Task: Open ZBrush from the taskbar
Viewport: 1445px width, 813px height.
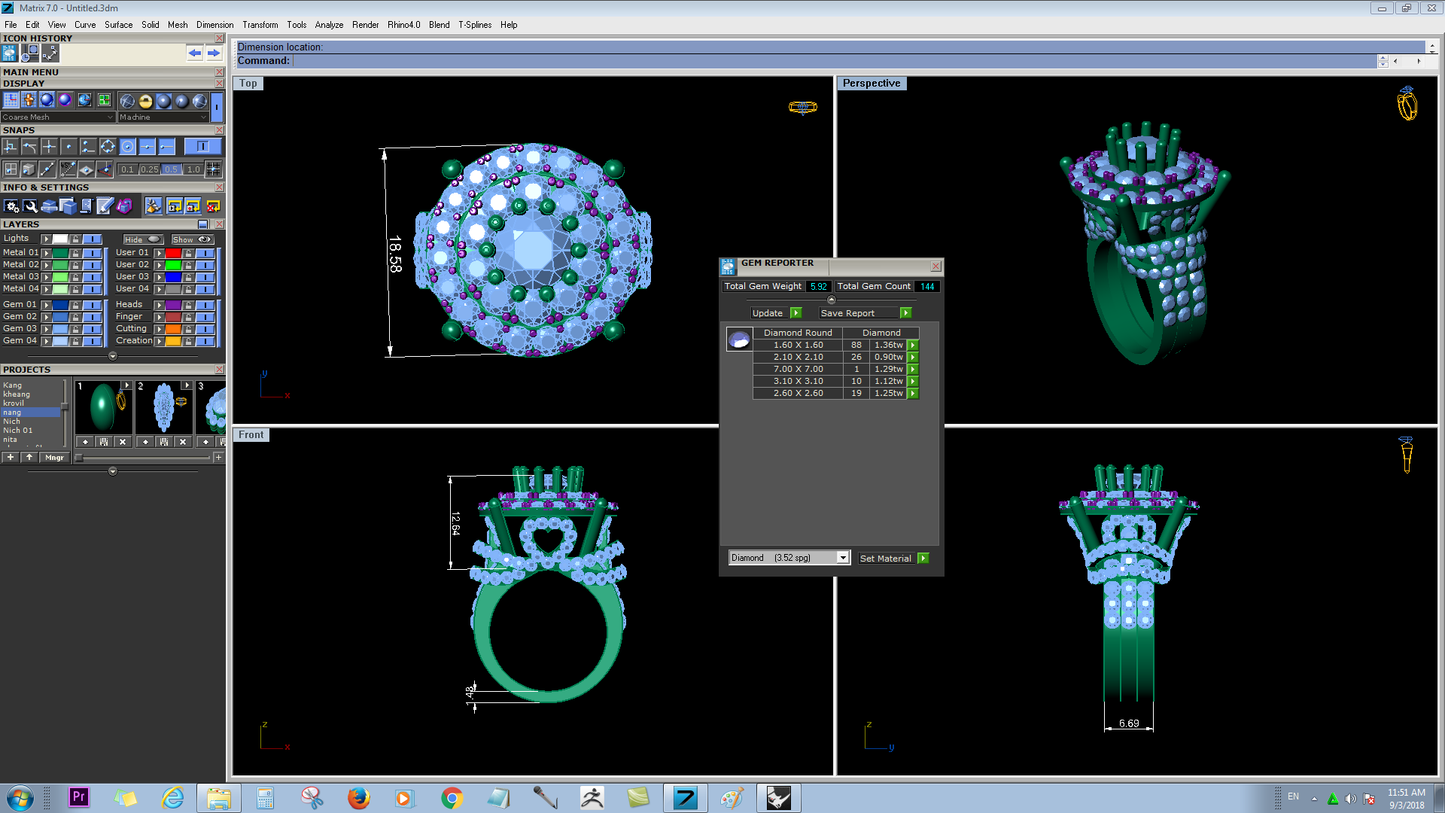Action: point(591,797)
